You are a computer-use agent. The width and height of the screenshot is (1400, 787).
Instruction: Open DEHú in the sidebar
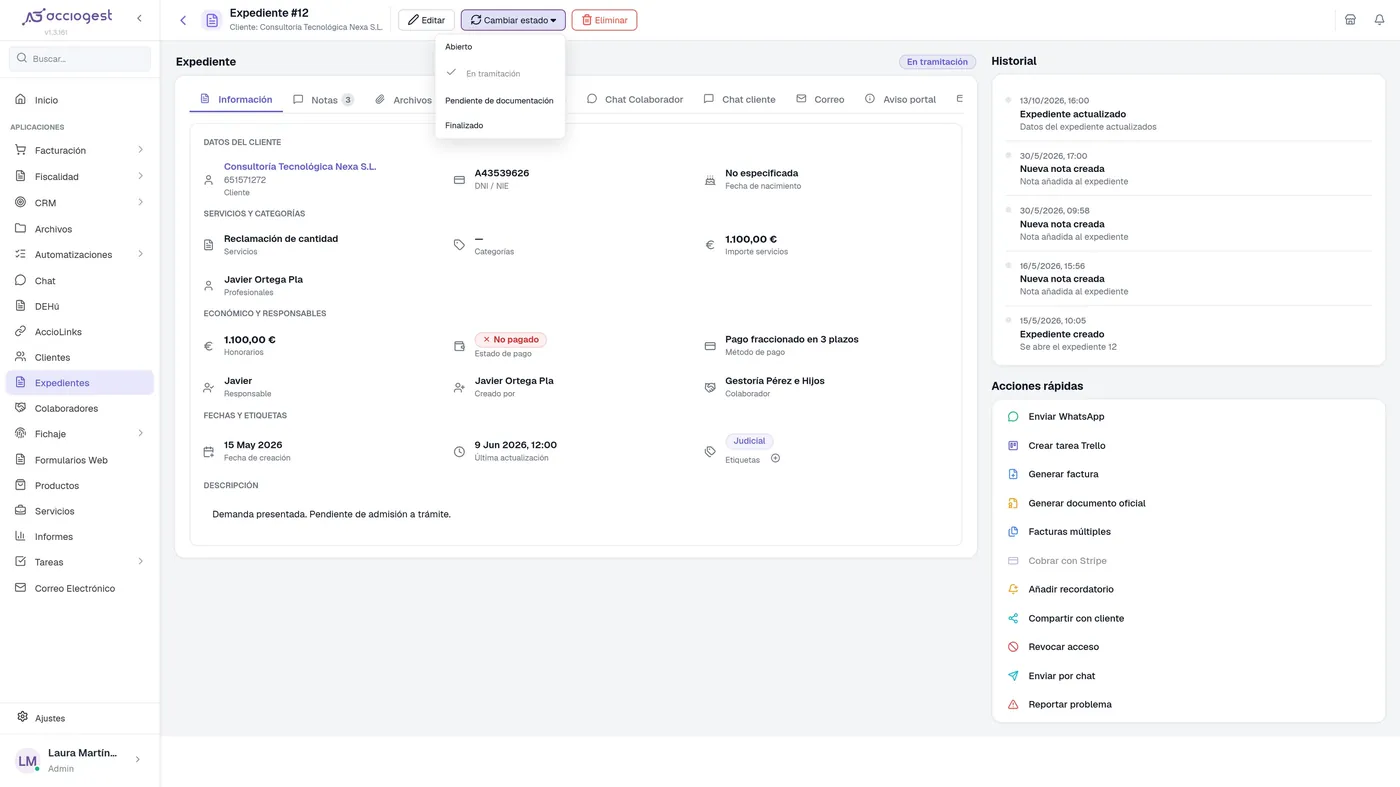(80, 306)
